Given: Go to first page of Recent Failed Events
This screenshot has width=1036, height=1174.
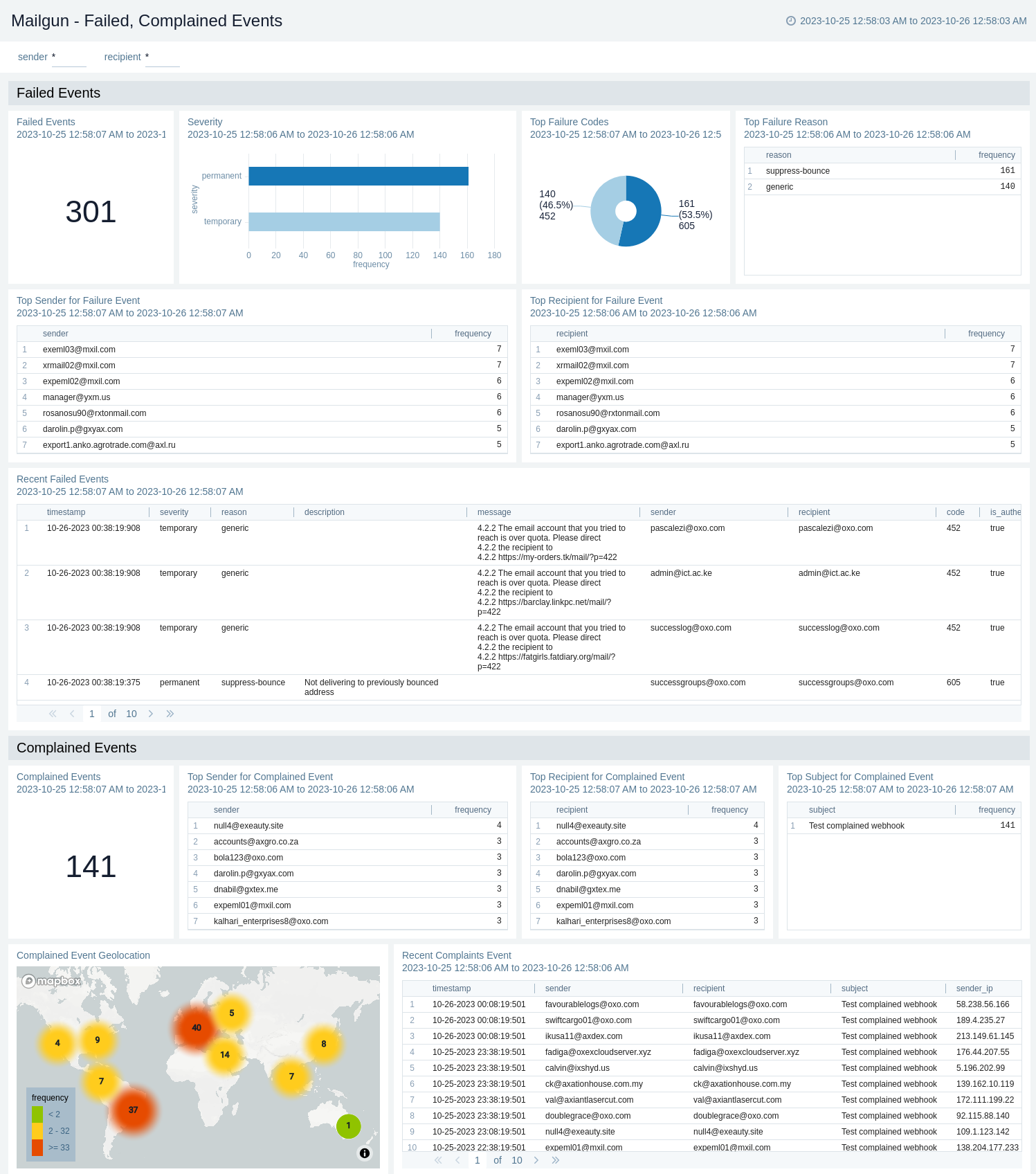Looking at the screenshot, I should point(53,714).
